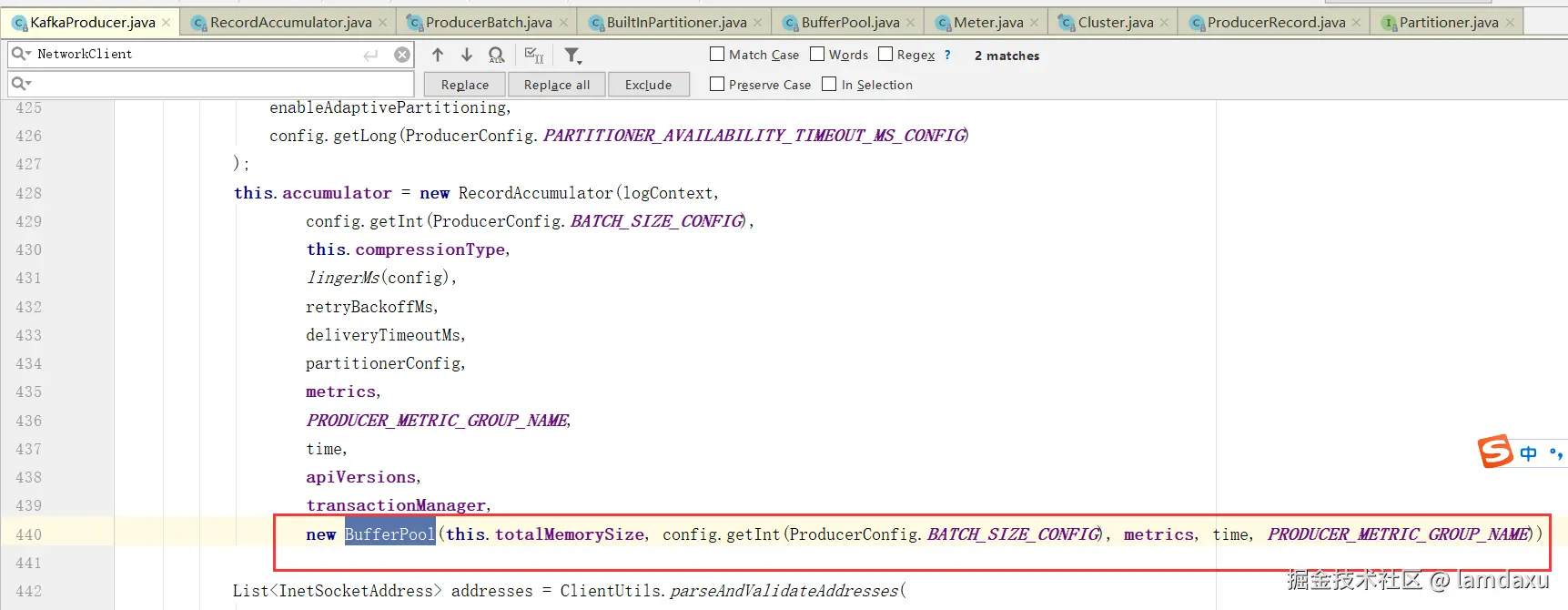Click parseAndValidateAddresses on line 442
Viewport: 1568px width, 610px height.
[x=784, y=591]
